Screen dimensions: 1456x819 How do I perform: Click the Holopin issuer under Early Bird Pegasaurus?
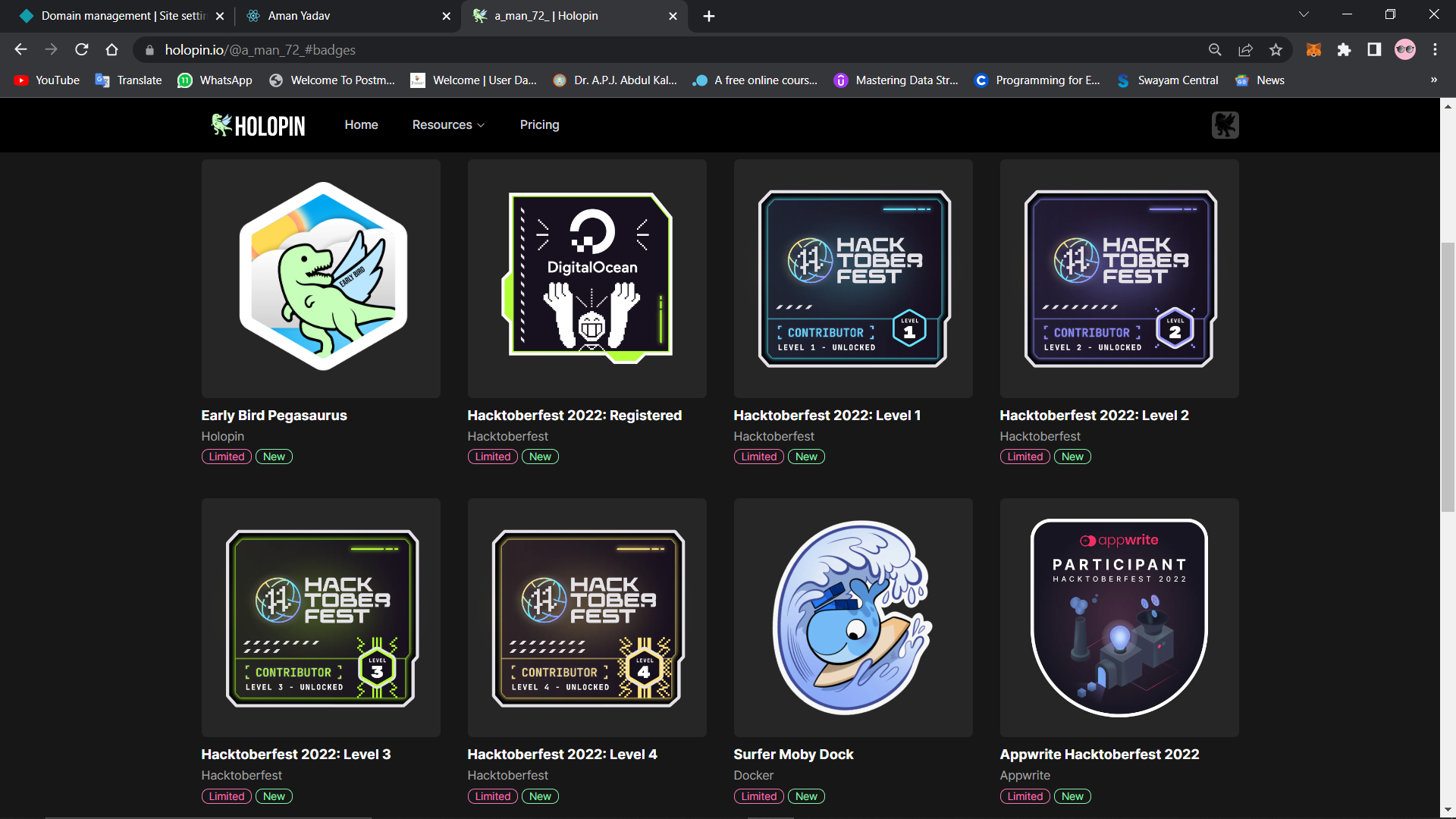tap(223, 436)
